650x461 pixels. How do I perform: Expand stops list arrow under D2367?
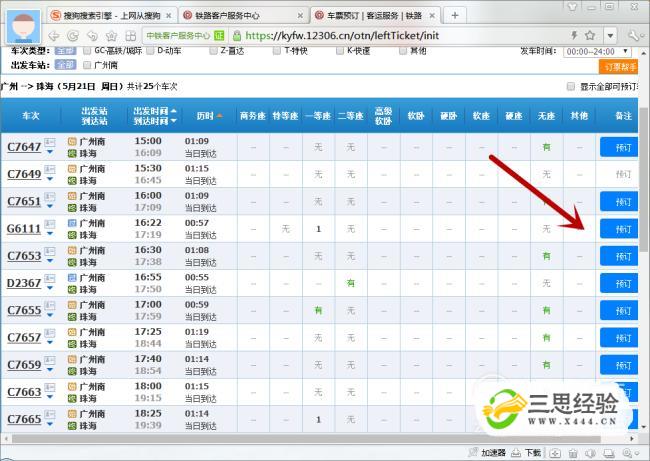tap(50, 289)
